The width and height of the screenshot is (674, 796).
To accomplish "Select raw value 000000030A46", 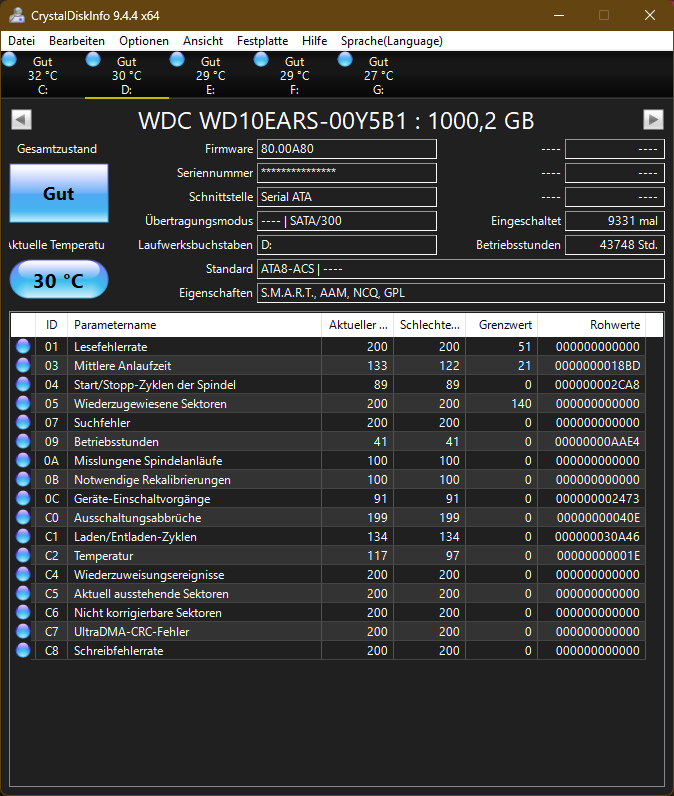I will (x=597, y=537).
